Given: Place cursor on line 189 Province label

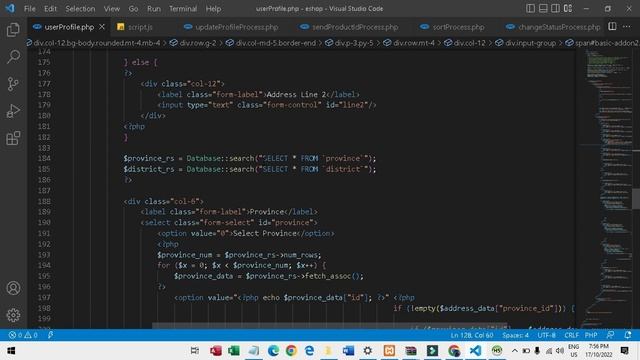Looking at the screenshot, I should 266,212.
